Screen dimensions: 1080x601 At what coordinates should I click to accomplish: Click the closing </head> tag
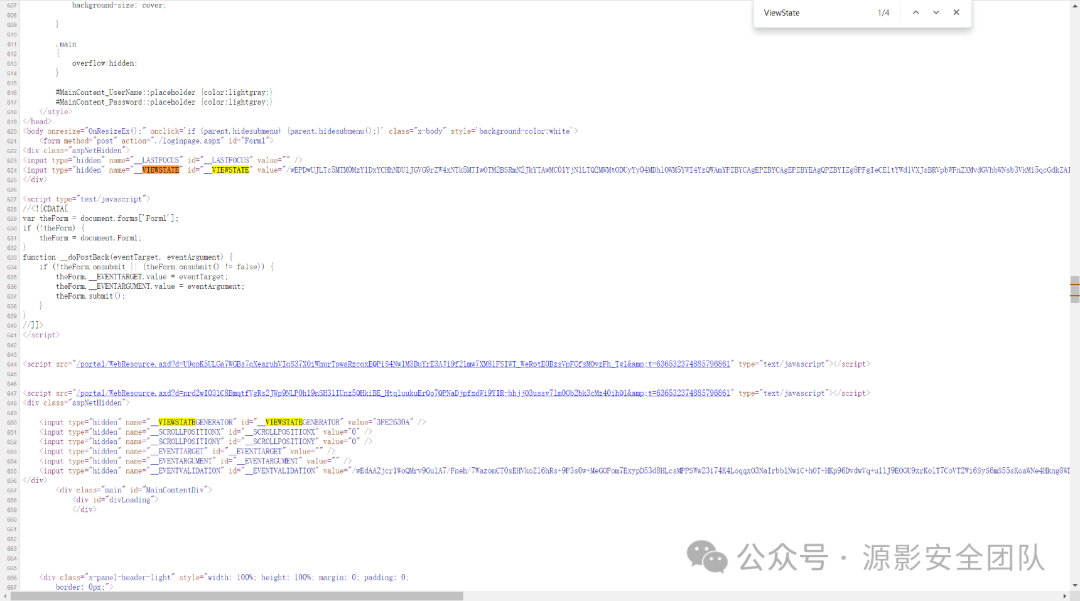(x=37, y=121)
